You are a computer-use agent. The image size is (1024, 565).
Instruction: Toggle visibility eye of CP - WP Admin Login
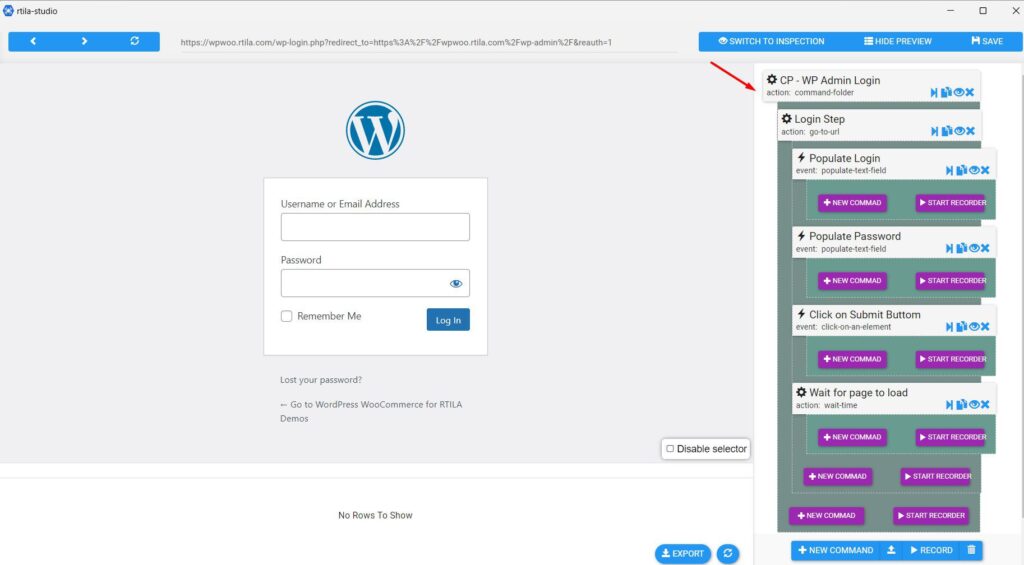click(x=958, y=93)
